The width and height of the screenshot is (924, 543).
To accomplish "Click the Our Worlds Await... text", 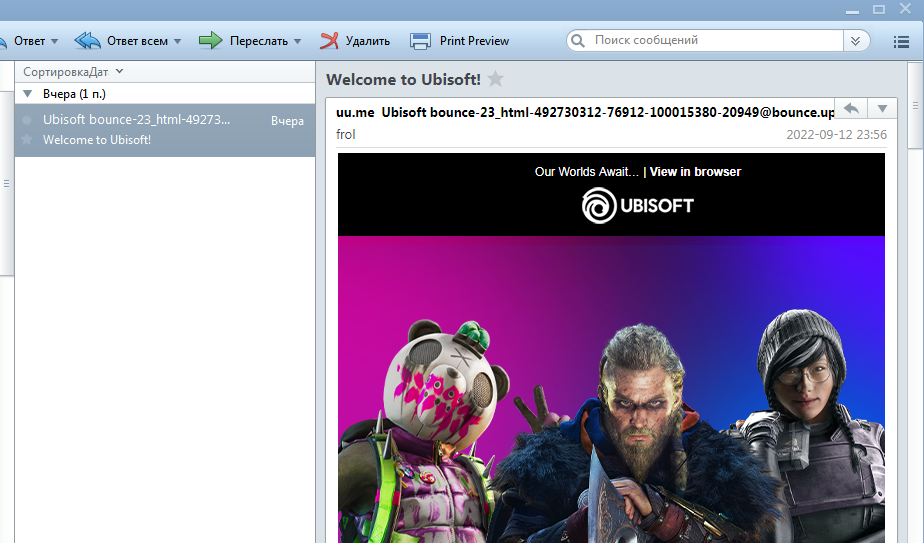I will click(x=586, y=172).
